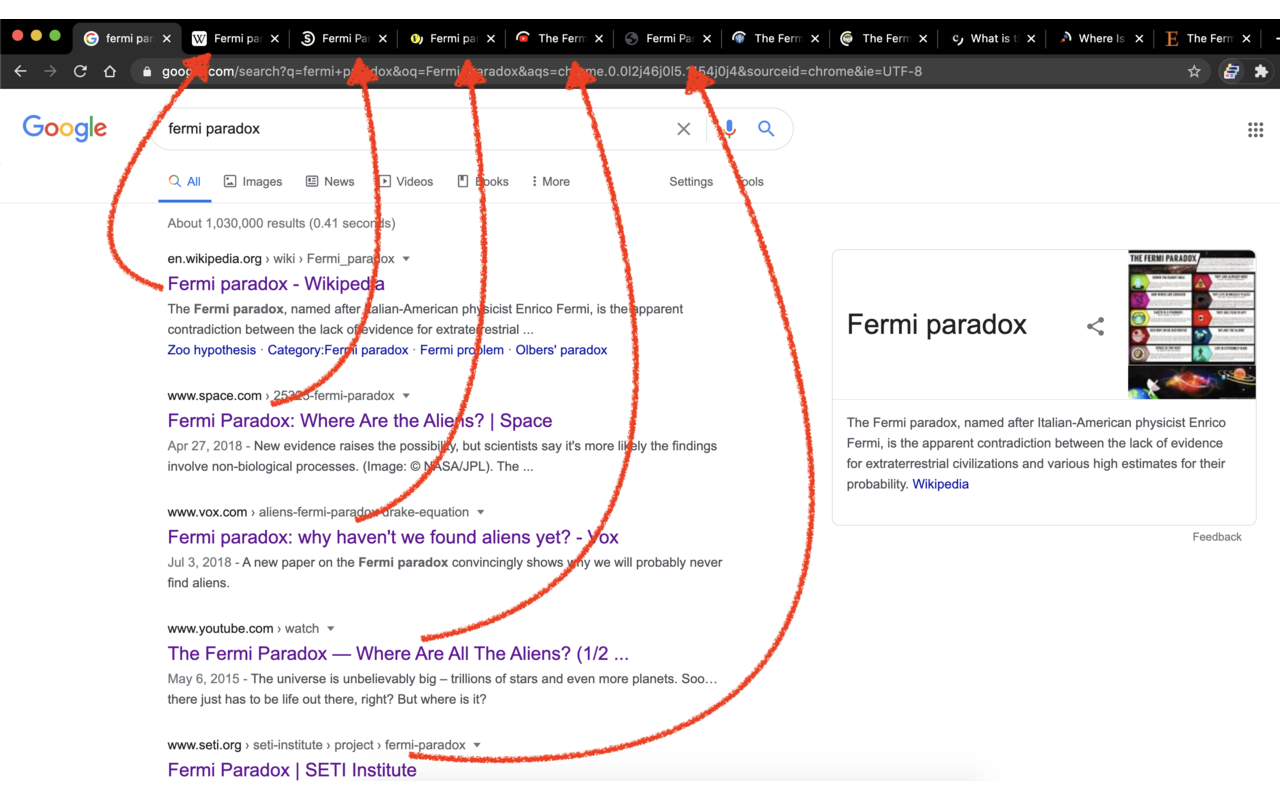Open the Fermi paradox Wikipedia result link
This screenshot has width=1280, height=800.
tap(275, 283)
